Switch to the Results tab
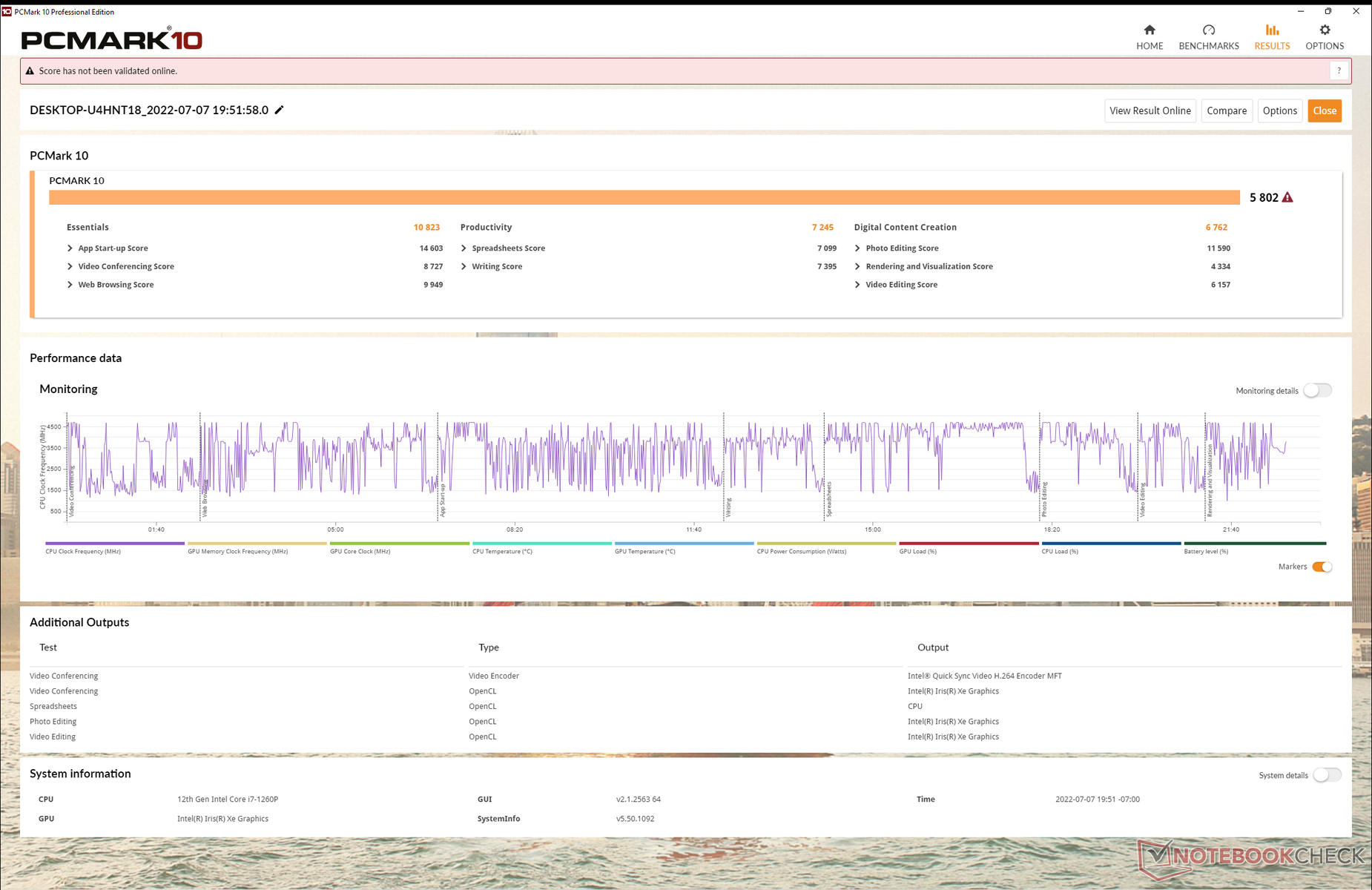1372x890 pixels. coord(1272,36)
